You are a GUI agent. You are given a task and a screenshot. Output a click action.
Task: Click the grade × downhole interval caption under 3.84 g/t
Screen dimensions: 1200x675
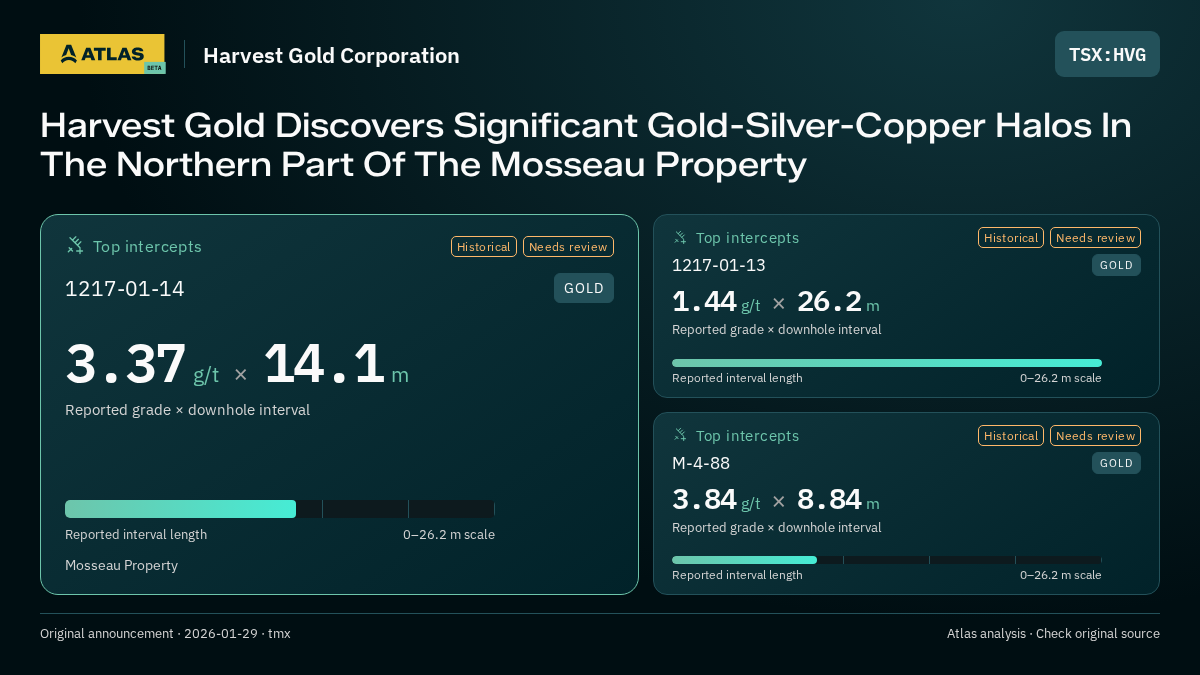pyautogui.click(x=777, y=528)
